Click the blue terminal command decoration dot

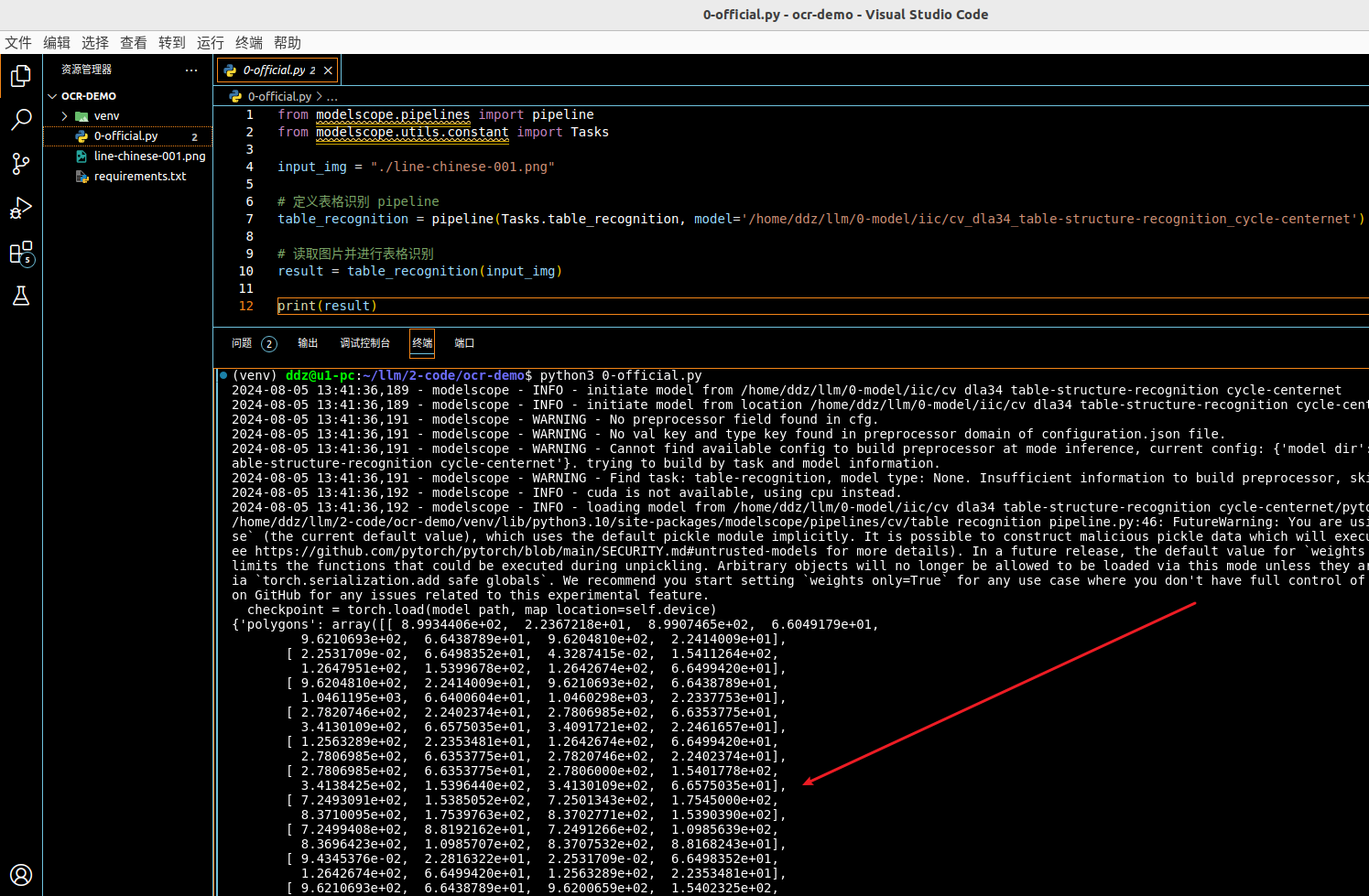(x=223, y=374)
